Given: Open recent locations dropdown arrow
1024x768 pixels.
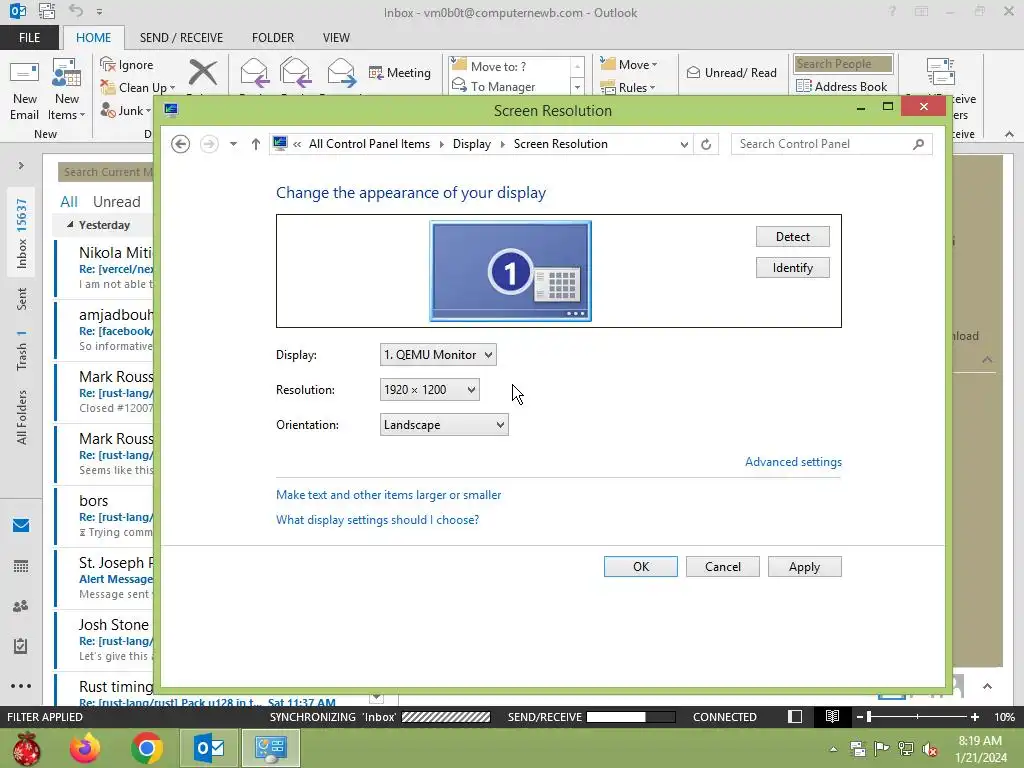Looking at the screenshot, I should tap(233, 144).
